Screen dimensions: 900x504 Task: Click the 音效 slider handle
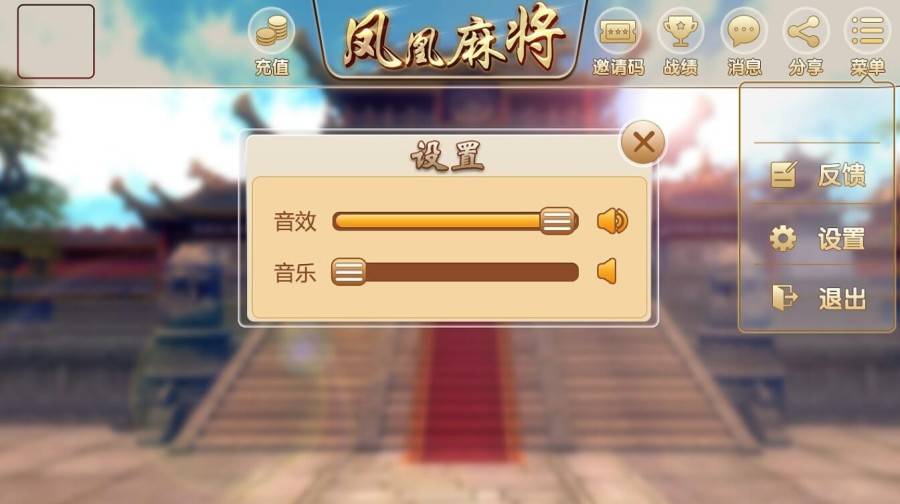pos(558,221)
